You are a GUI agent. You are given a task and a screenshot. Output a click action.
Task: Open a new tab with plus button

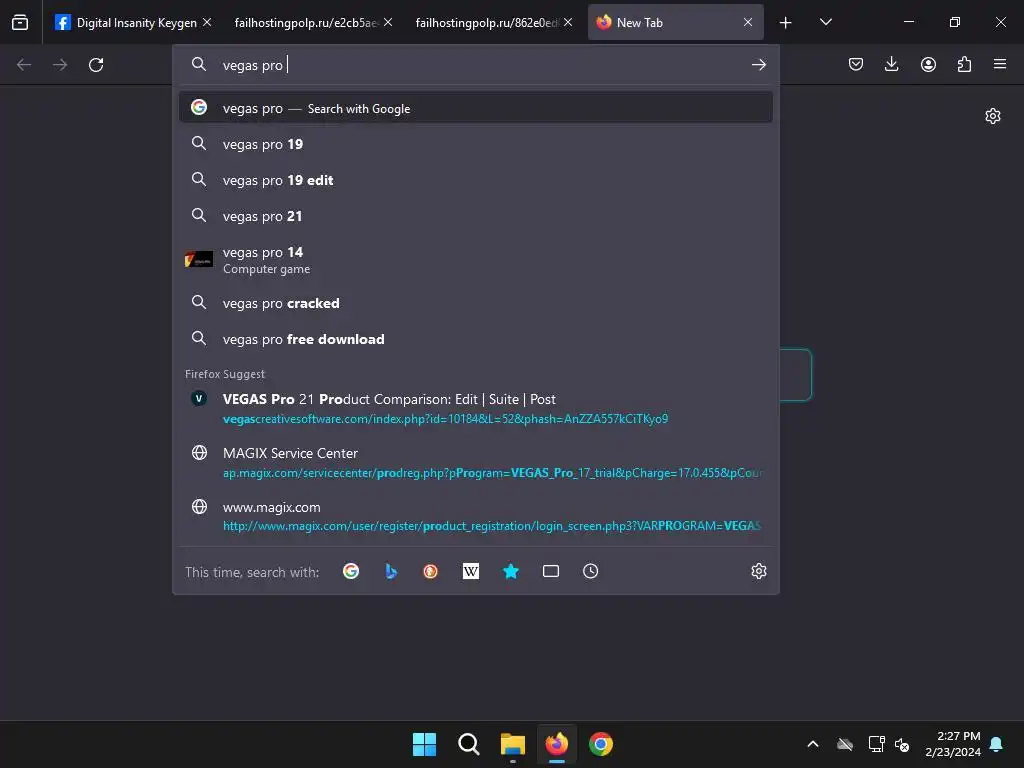786,23
